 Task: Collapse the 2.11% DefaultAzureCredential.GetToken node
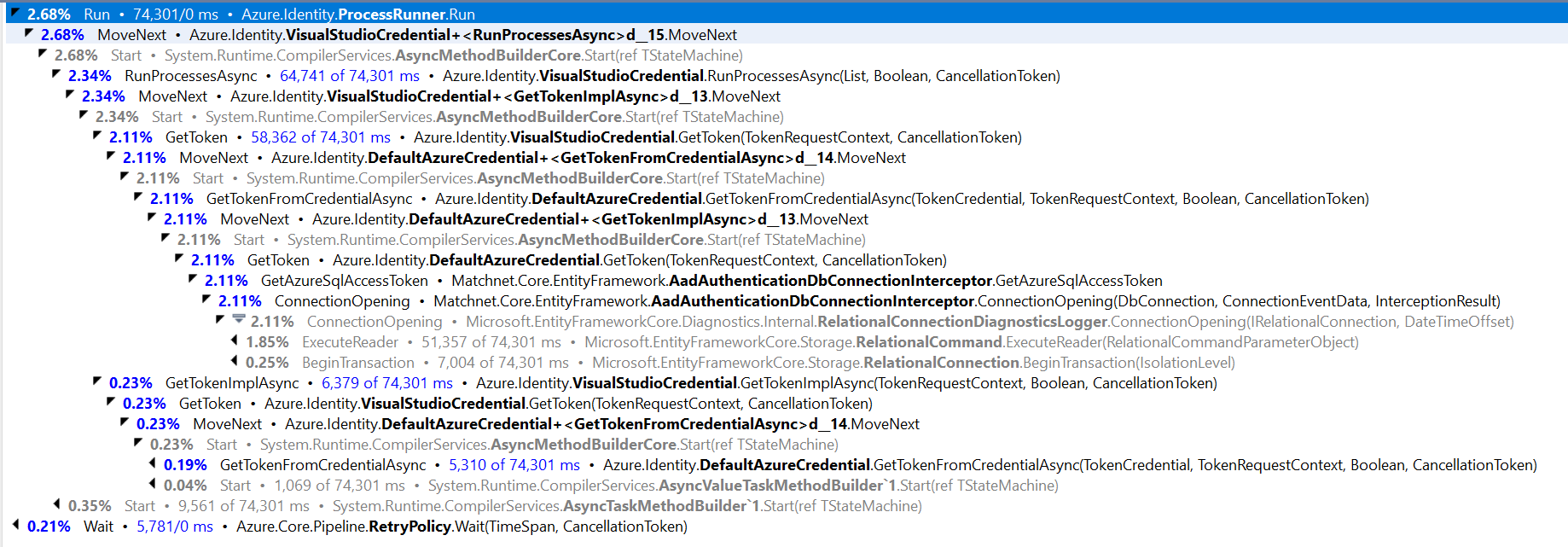tap(179, 259)
